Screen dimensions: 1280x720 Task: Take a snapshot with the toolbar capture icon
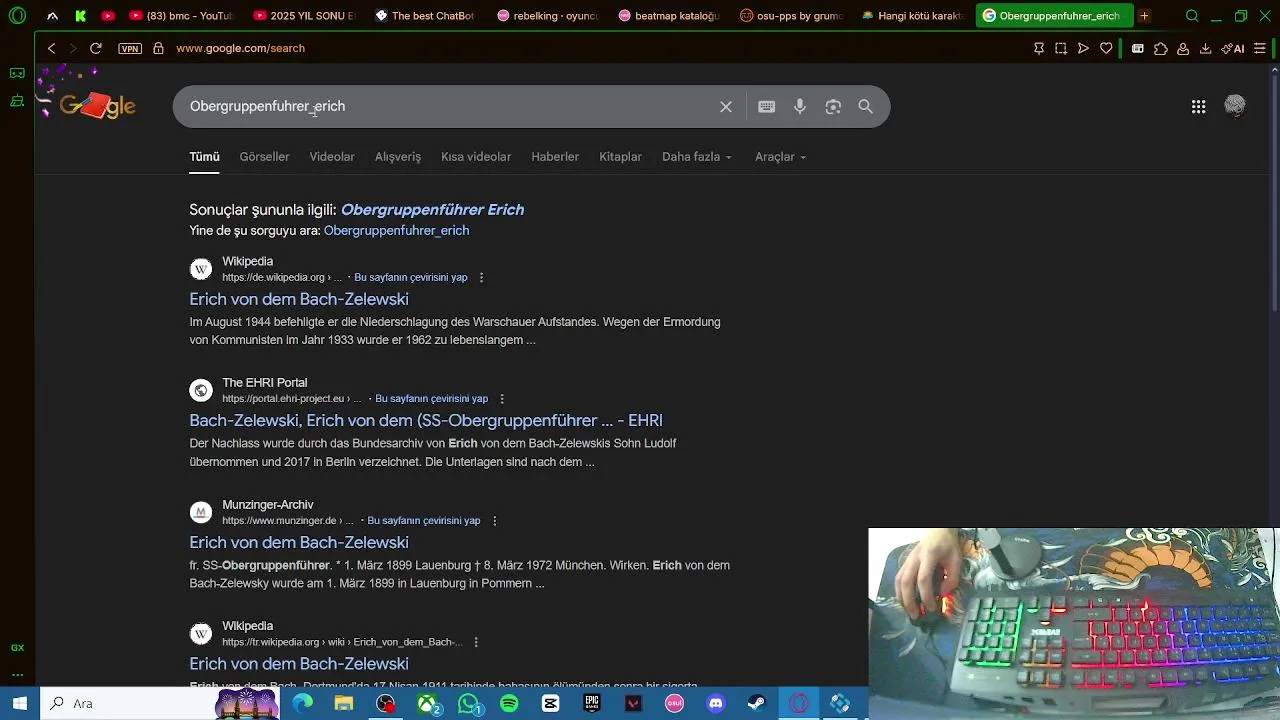click(x=1061, y=48)
